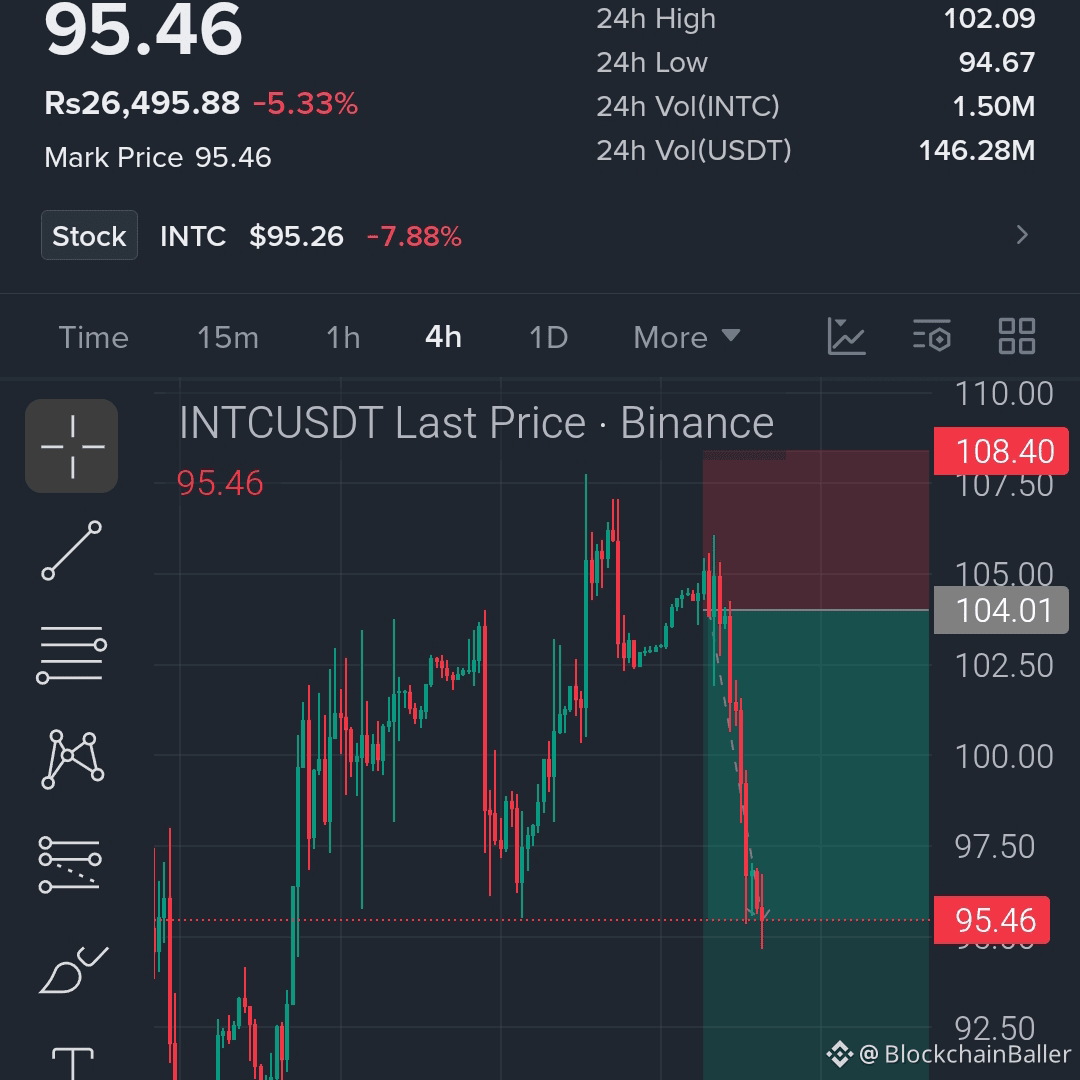
Task: Click the Mark Price 95.46 text
Action: click(x=158, y=158)
